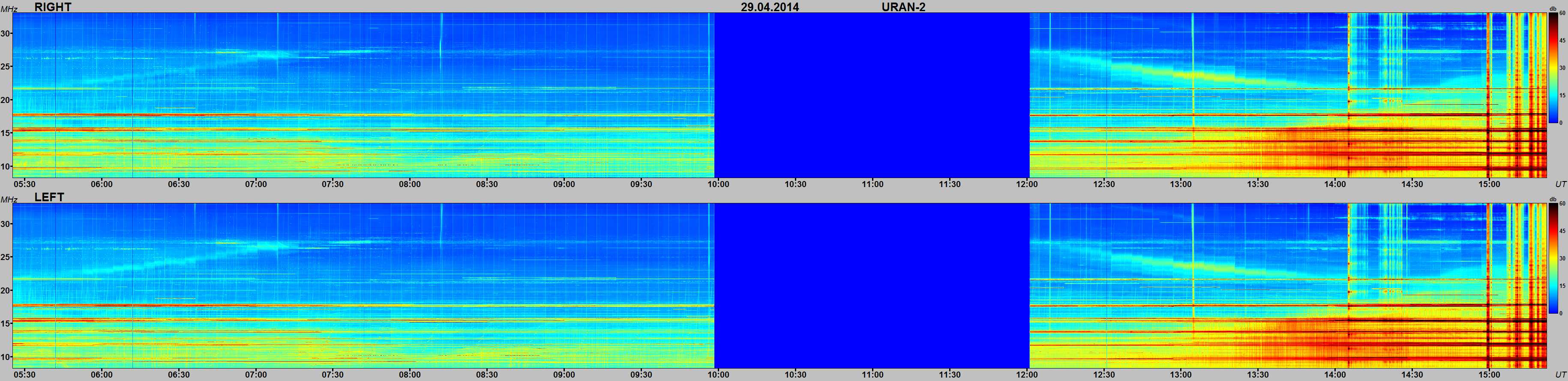Click the 14:00 time tick under RIGHT panel

click(x=1335, y=184)
